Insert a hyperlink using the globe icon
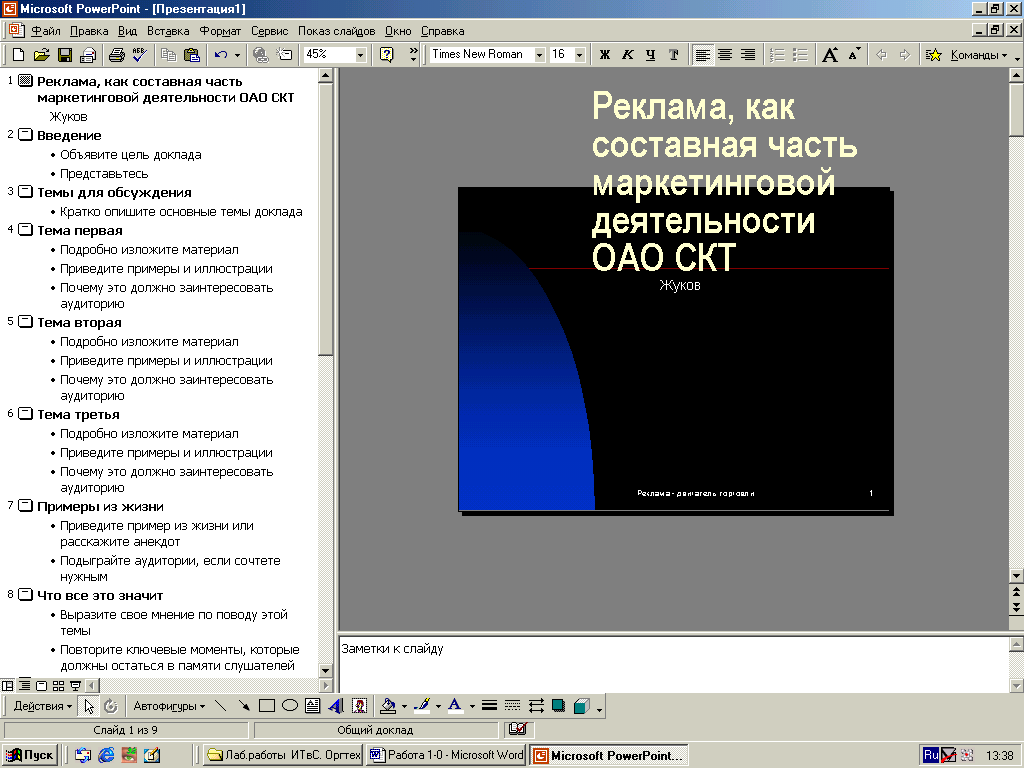 (x=261, y=55)
